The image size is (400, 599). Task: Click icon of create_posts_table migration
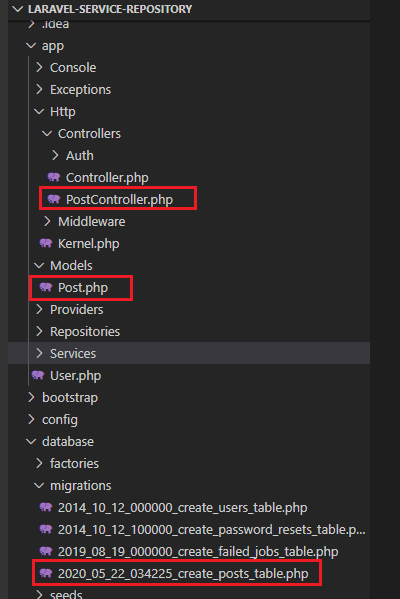pyautogui.click(x=46, y=573)
